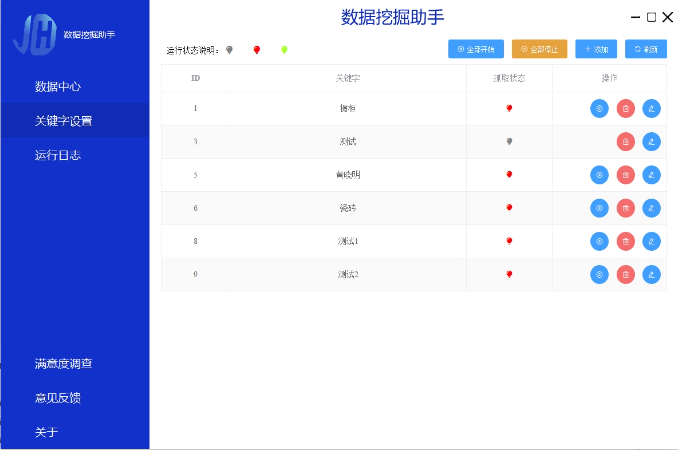Edit the keyword 测试1 via pencil icon

click(652, 241)
